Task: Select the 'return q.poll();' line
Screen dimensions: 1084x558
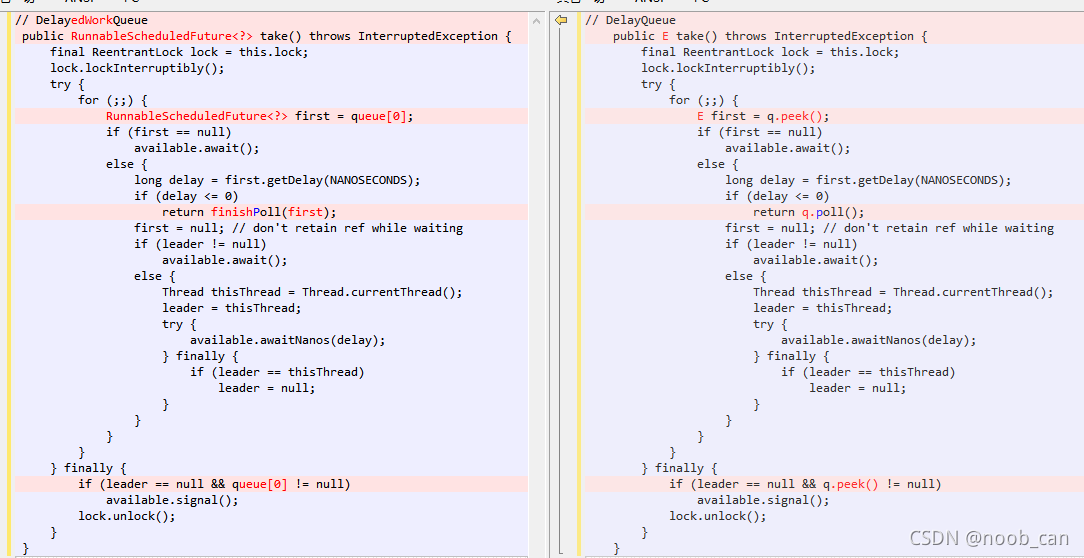Action: click(x=809, y=212)
